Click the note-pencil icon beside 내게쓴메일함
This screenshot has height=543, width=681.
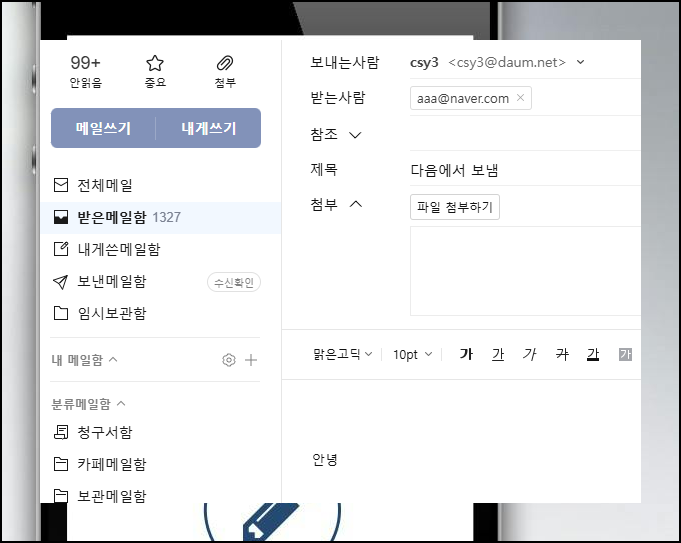pos(61,249)
